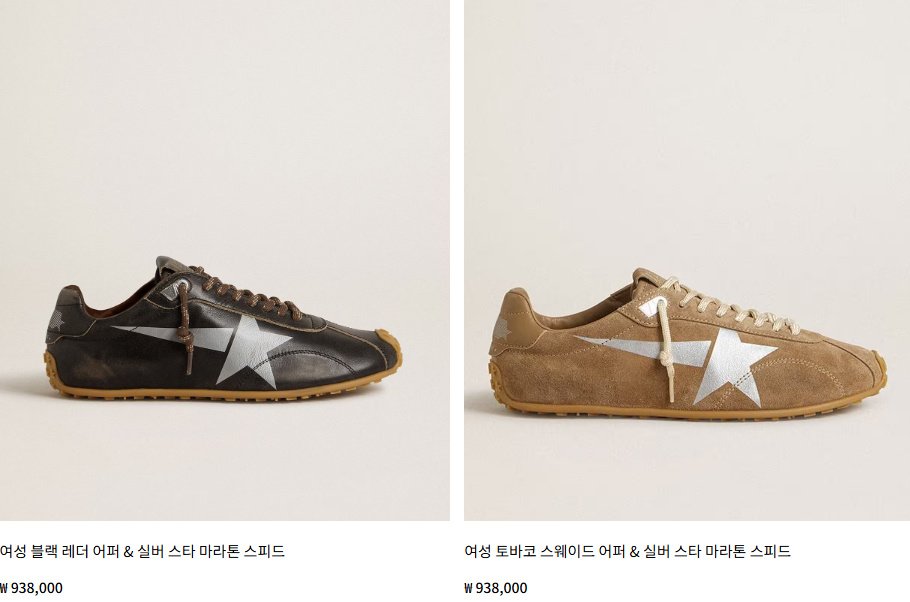This screenshot has width=910, height=602.
Task: Open the 여성 토바코 스웨이드 어퍼 product title
Action: tap(627, 551)
